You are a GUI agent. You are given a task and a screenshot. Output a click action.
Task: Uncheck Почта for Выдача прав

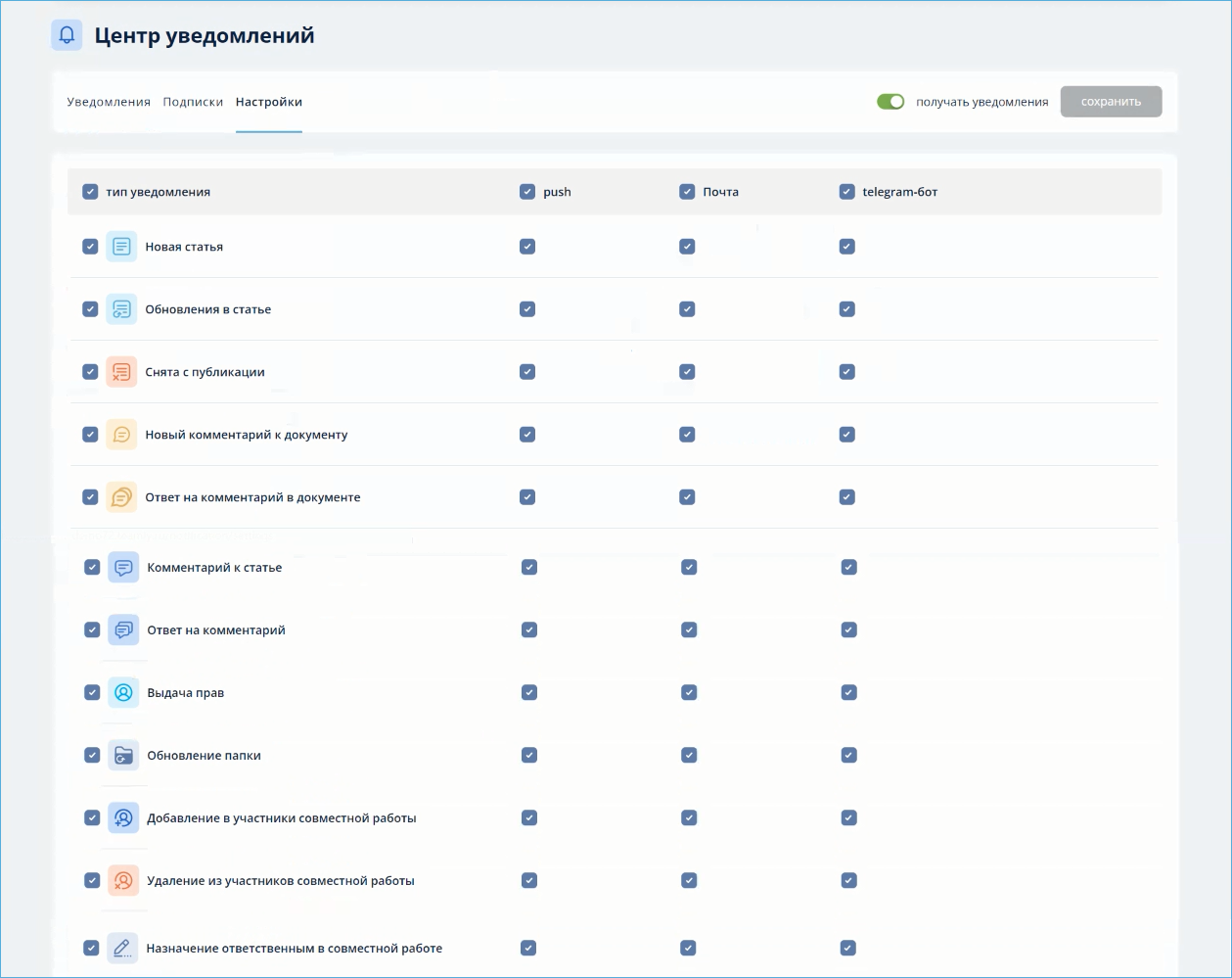[x=689, y=692]
